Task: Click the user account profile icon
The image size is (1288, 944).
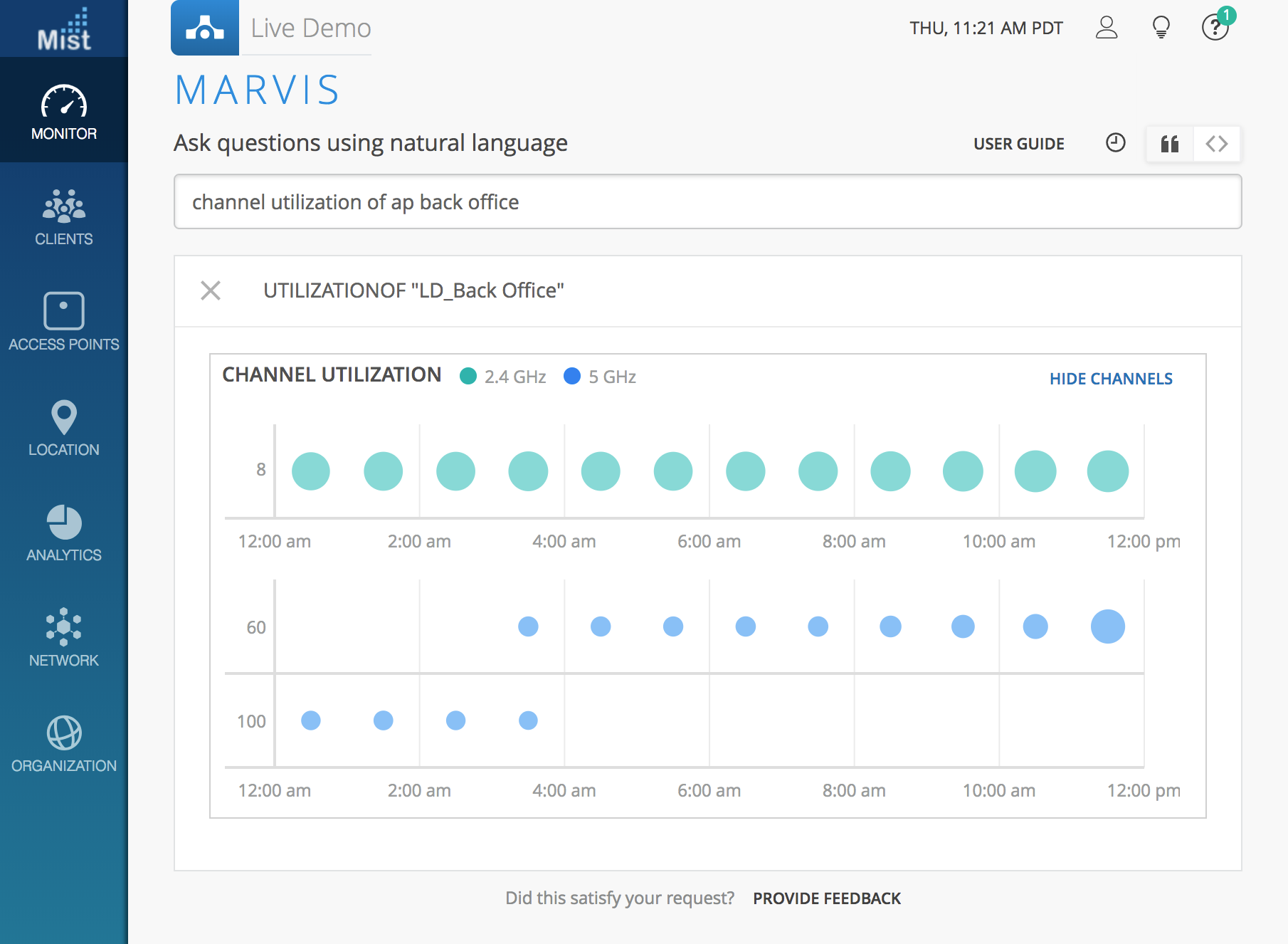Action: 1106,28
